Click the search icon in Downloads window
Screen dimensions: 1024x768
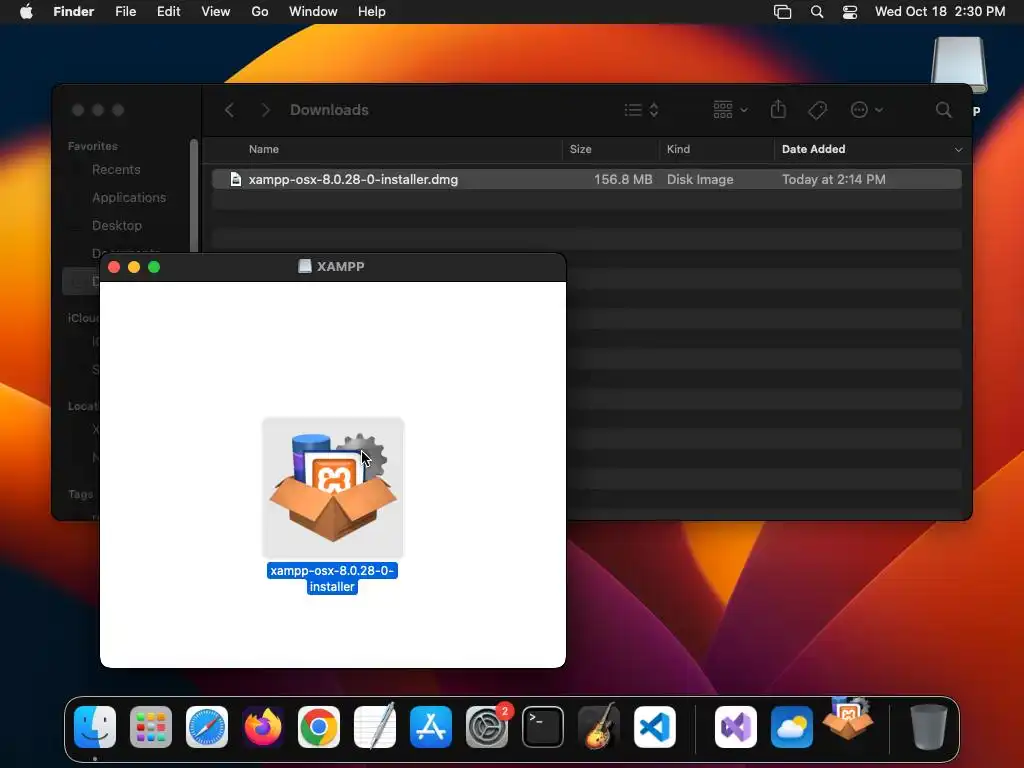coord(943,110)
